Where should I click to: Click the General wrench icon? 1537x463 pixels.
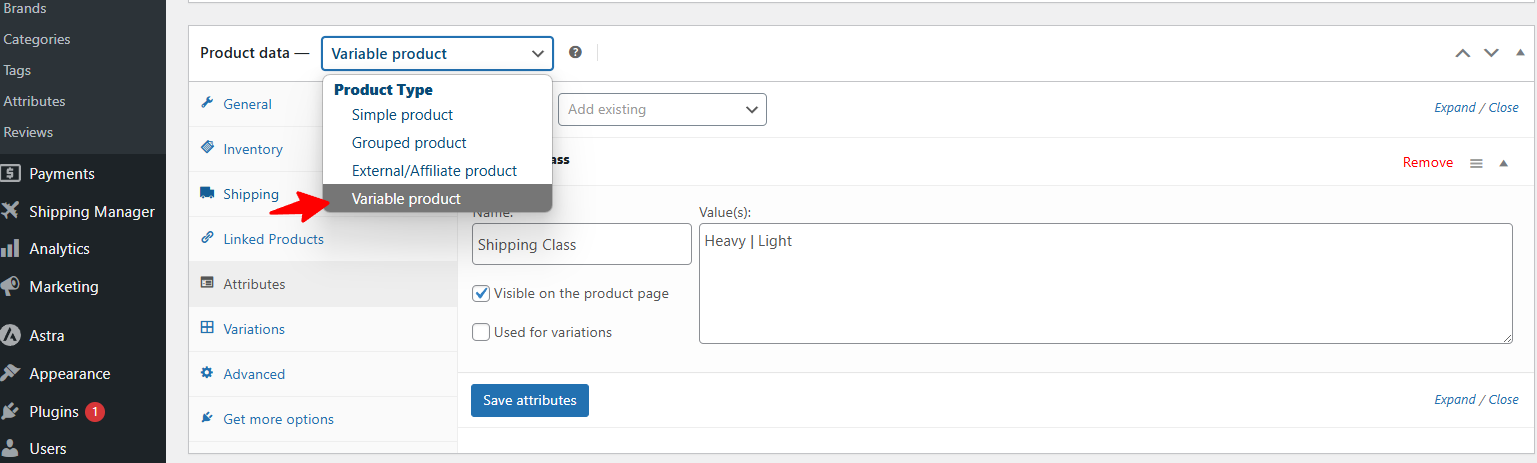click(207, 103)
